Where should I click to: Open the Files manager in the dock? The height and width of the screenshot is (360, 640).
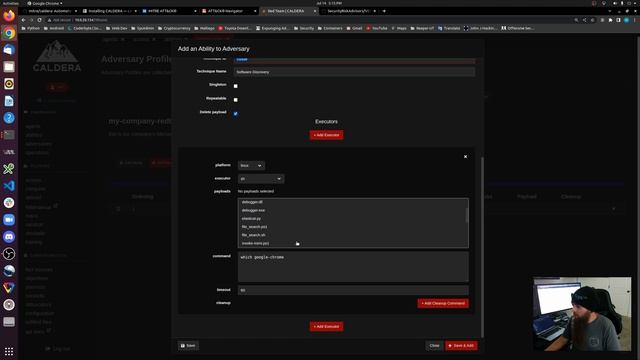(x=9, y=67)
